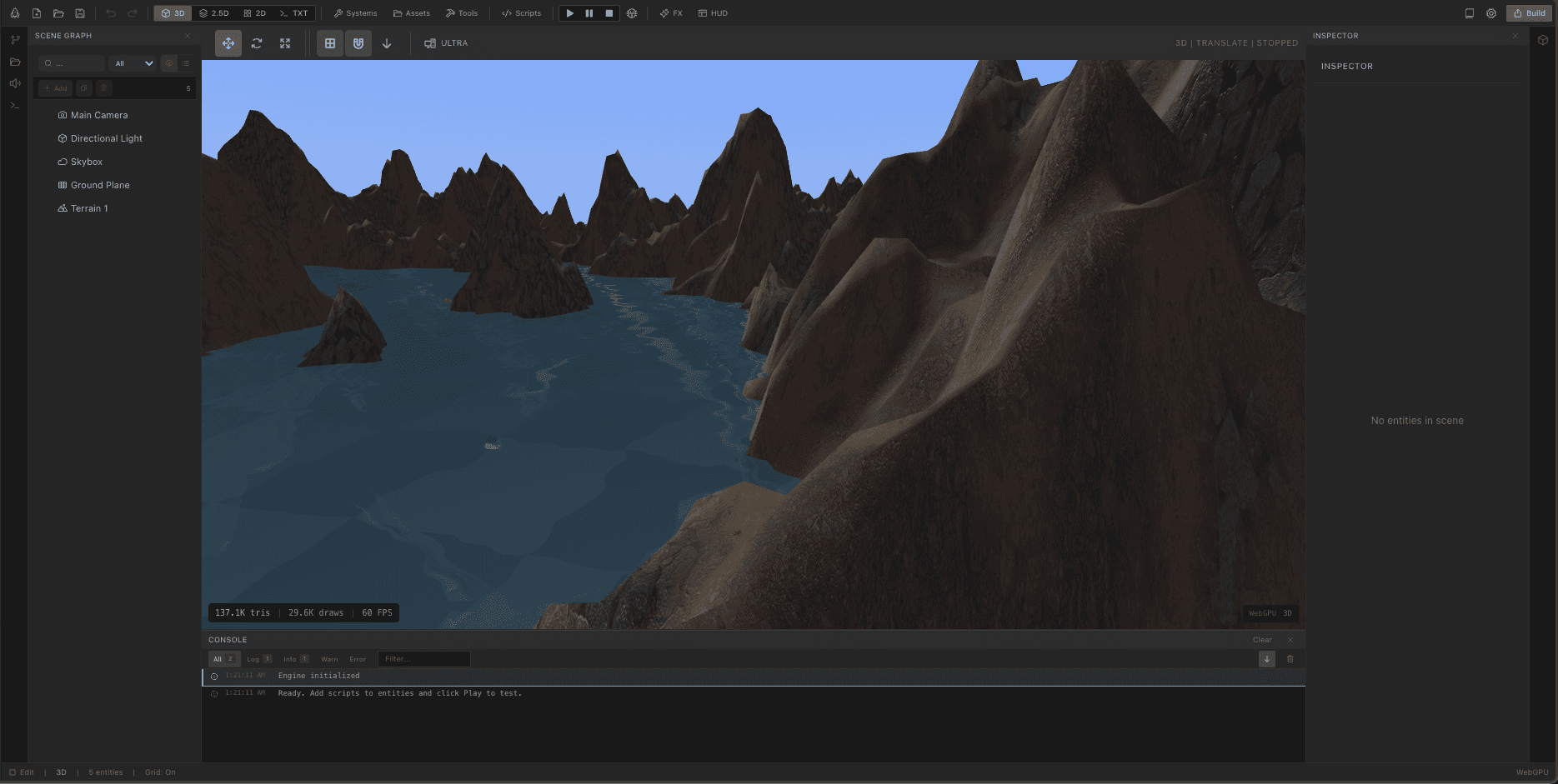Open the audio speaker icon in left sidebar
1558x784 pixels.
tap(15, 83)
